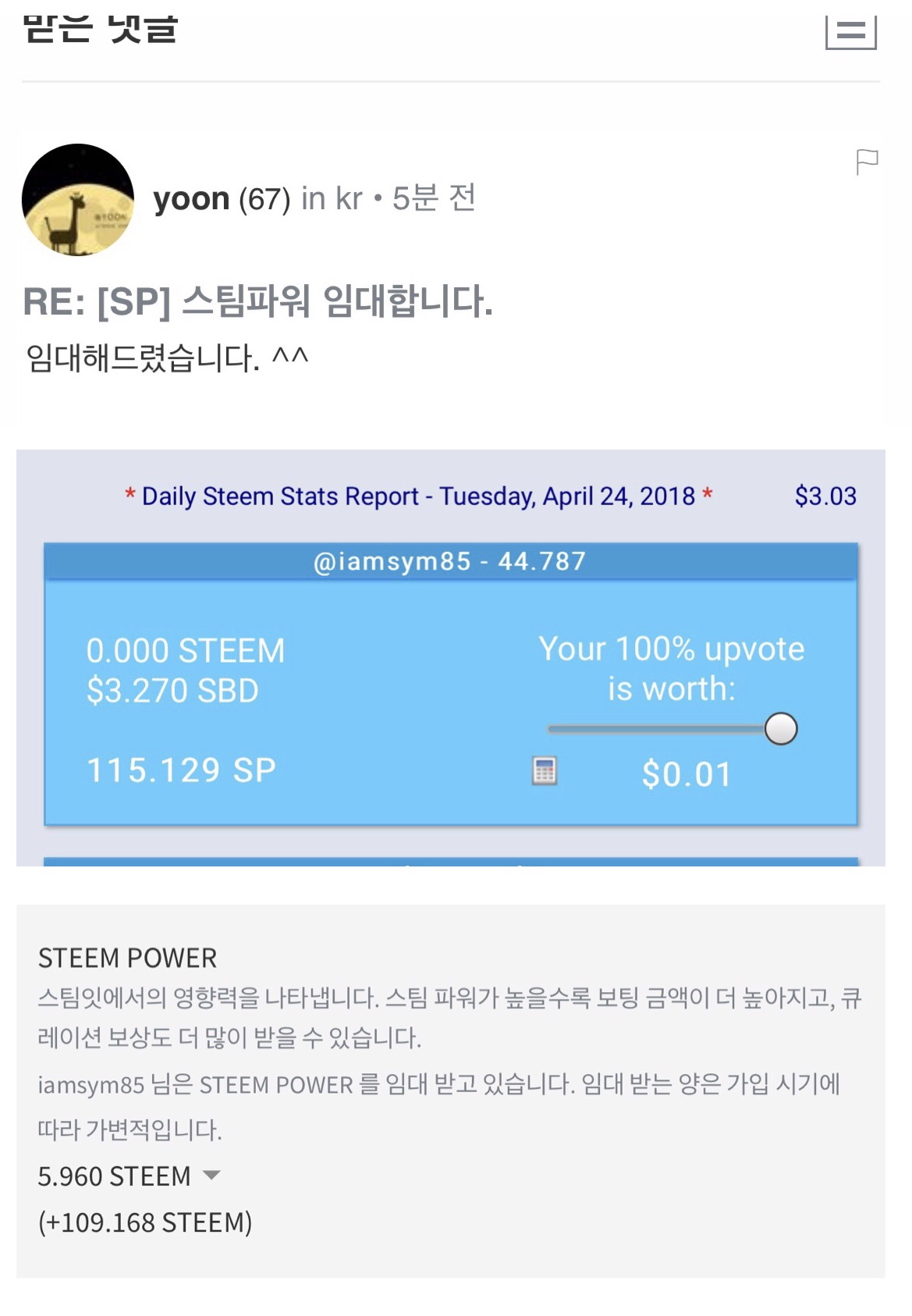Image resolution: width=912 pixels, height=1316 pixels.
Task: Open the RE: [SP] 스팀파워 임대합니다 post title
Action: (257, 302)
